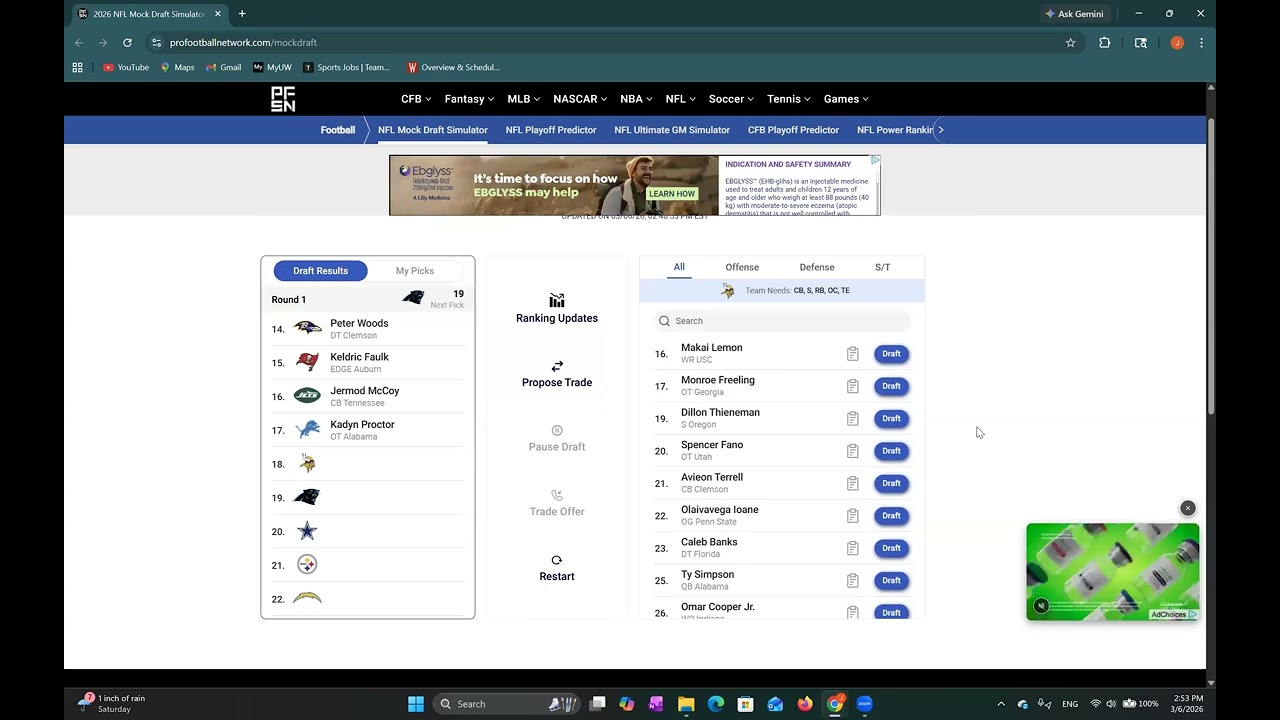Expand the NFL menu dropdown
The image size is (1280, 720).
click(x=680, y=99)
